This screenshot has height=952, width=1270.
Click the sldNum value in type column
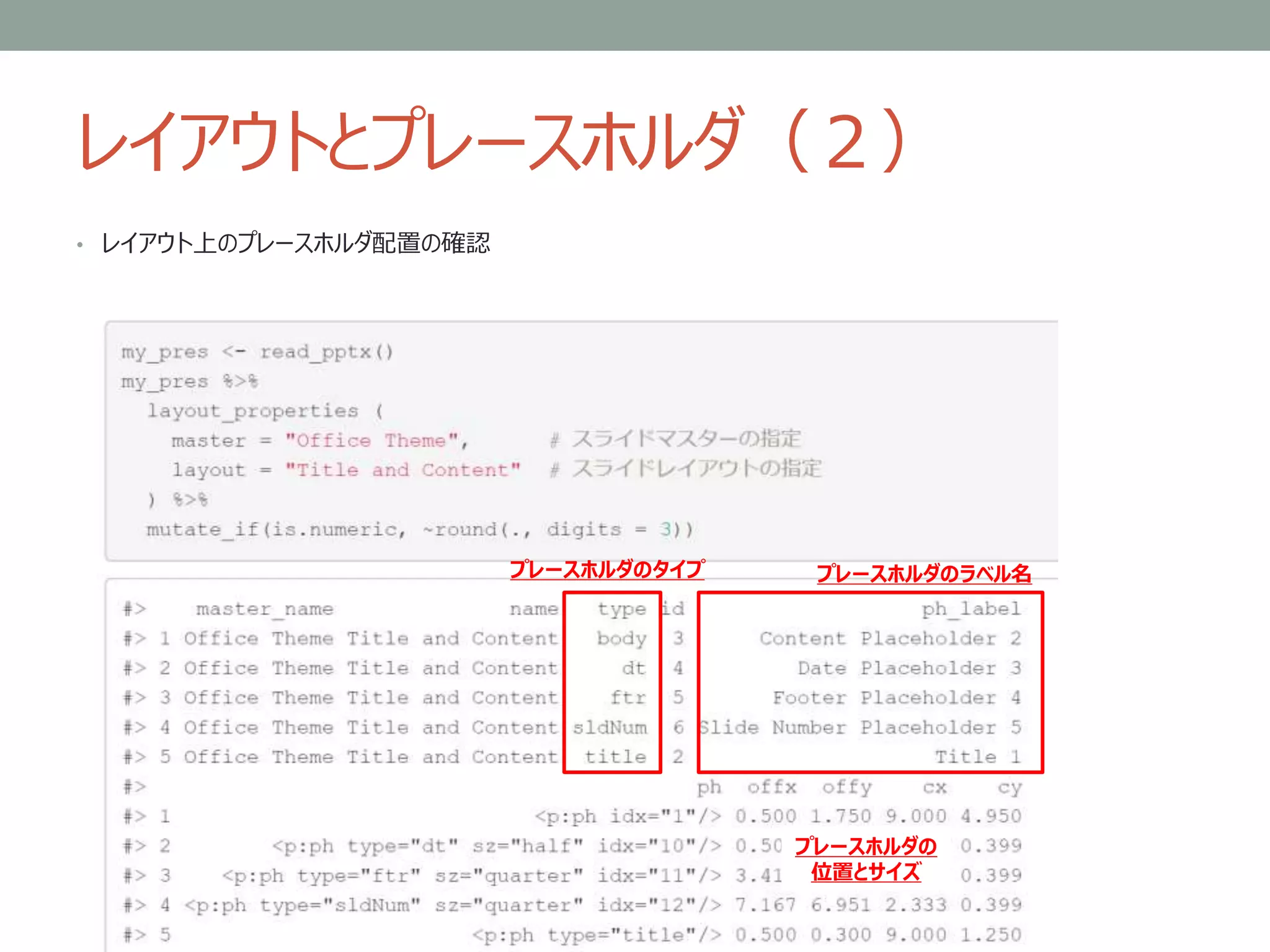point(610,728)
